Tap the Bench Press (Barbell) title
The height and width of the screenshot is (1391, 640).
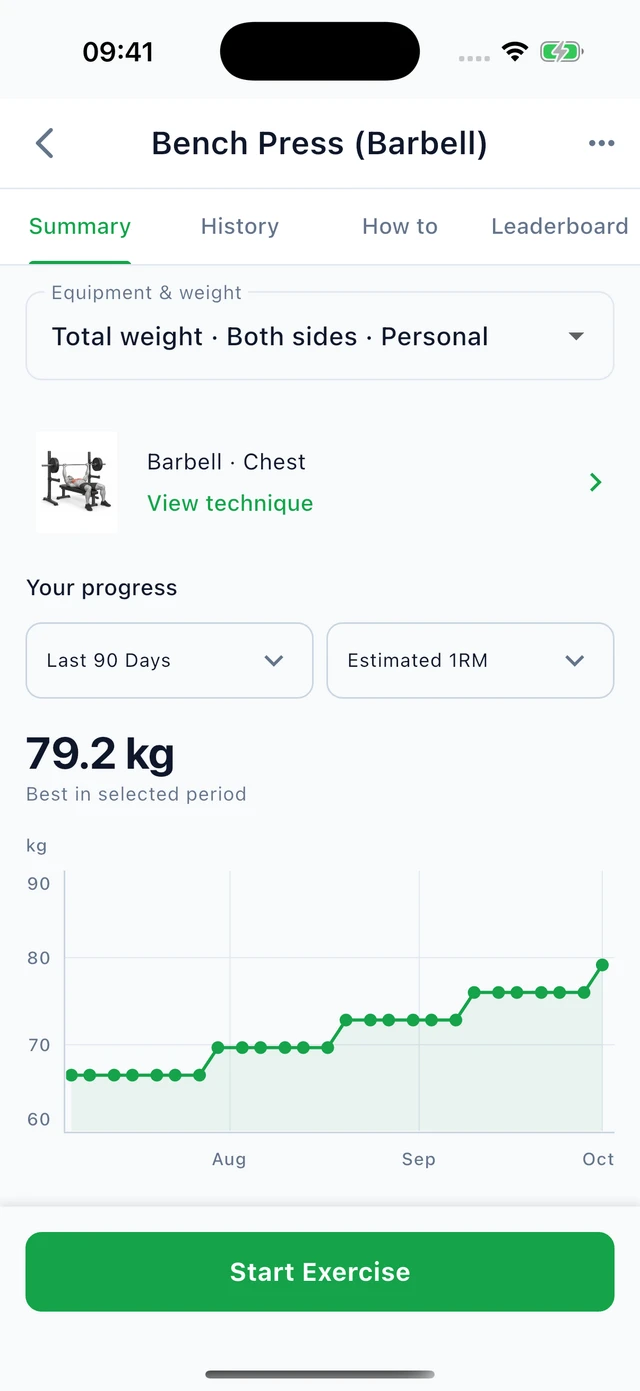(319, 143)
